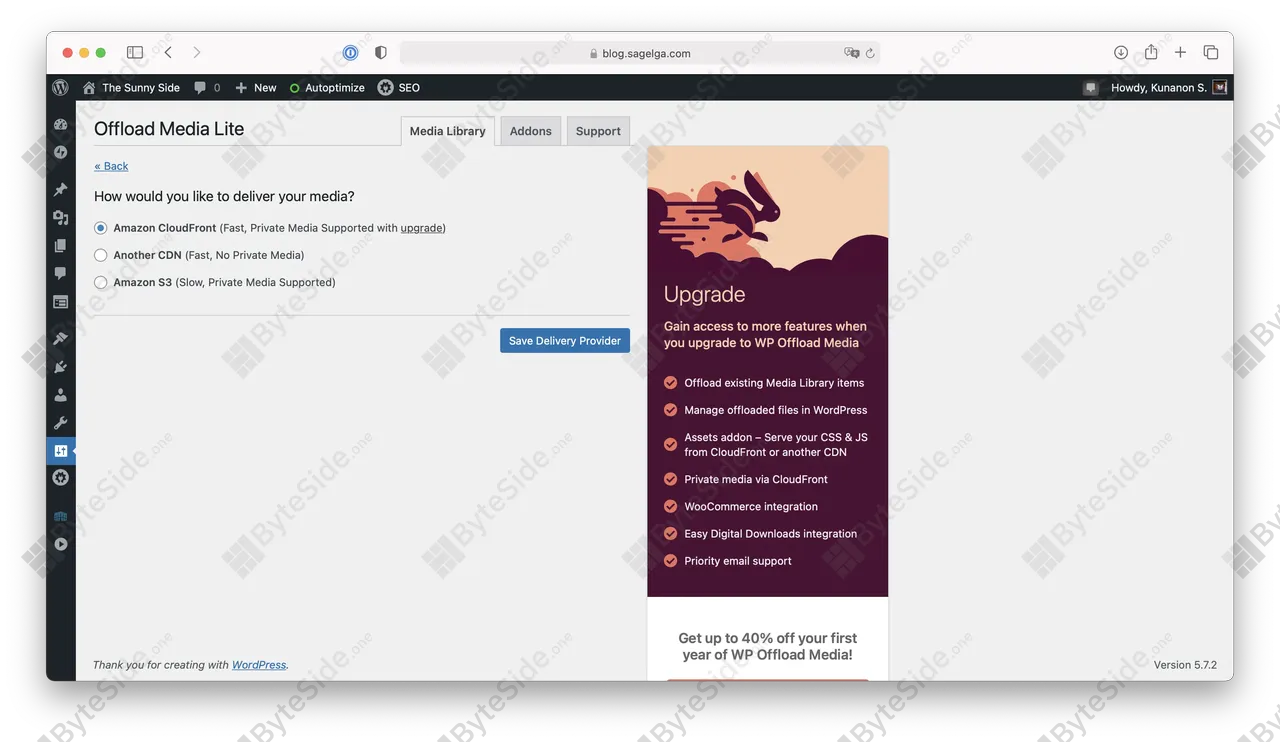Viewport: 1280px width, 742px height.
Task: Select the Amazon CloudFront radio option
Action: 101,228
